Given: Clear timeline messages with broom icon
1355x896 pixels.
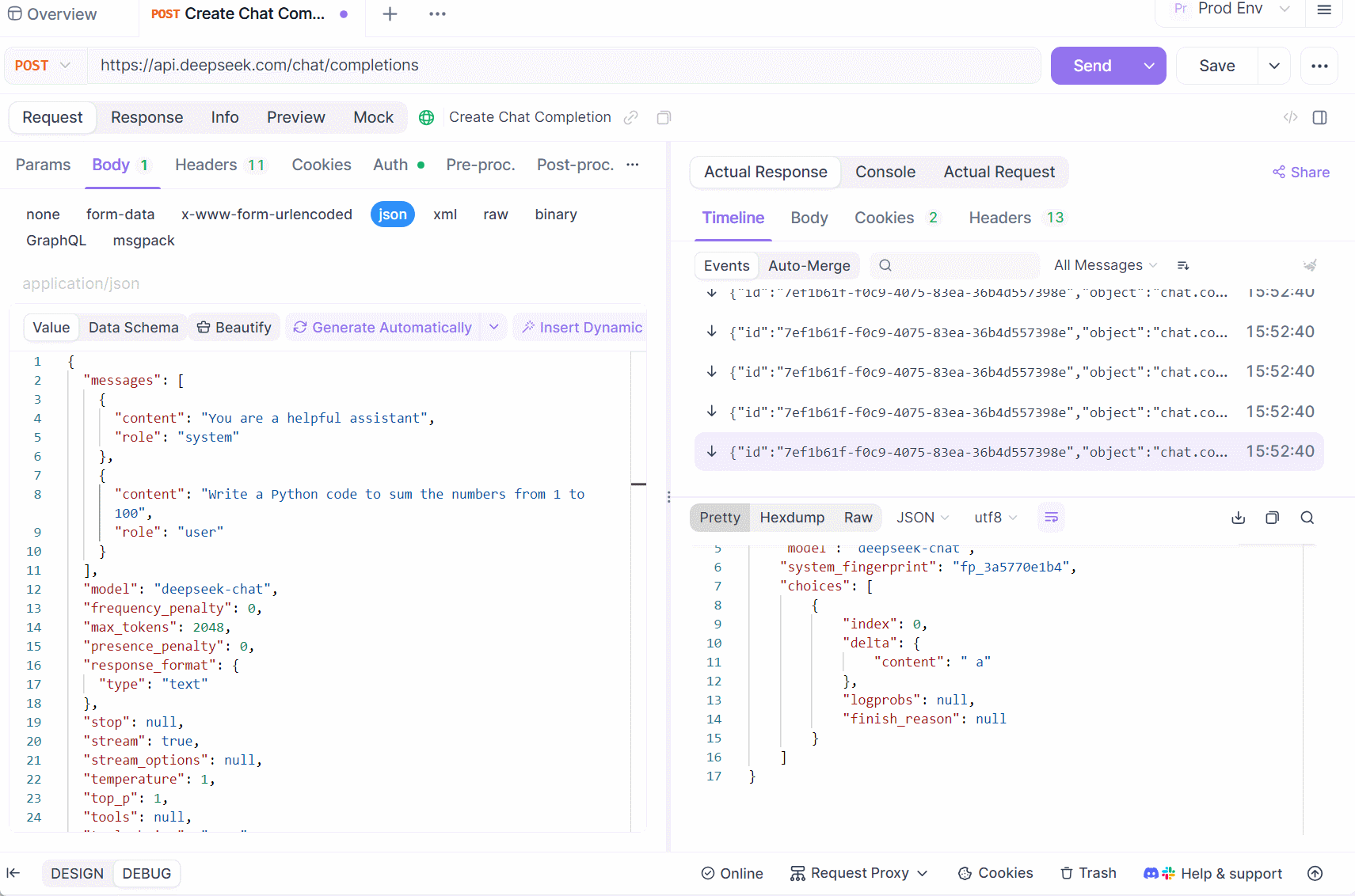Looking at the screenshot, I should 1310,265.
